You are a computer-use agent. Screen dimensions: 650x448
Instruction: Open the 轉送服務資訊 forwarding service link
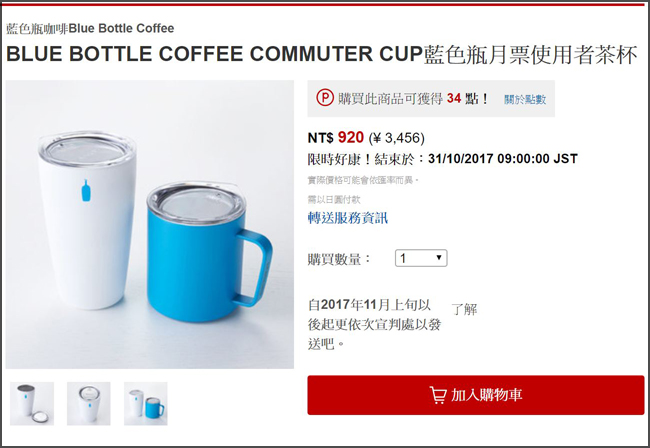pyautogui.click(x=348, y=218)
